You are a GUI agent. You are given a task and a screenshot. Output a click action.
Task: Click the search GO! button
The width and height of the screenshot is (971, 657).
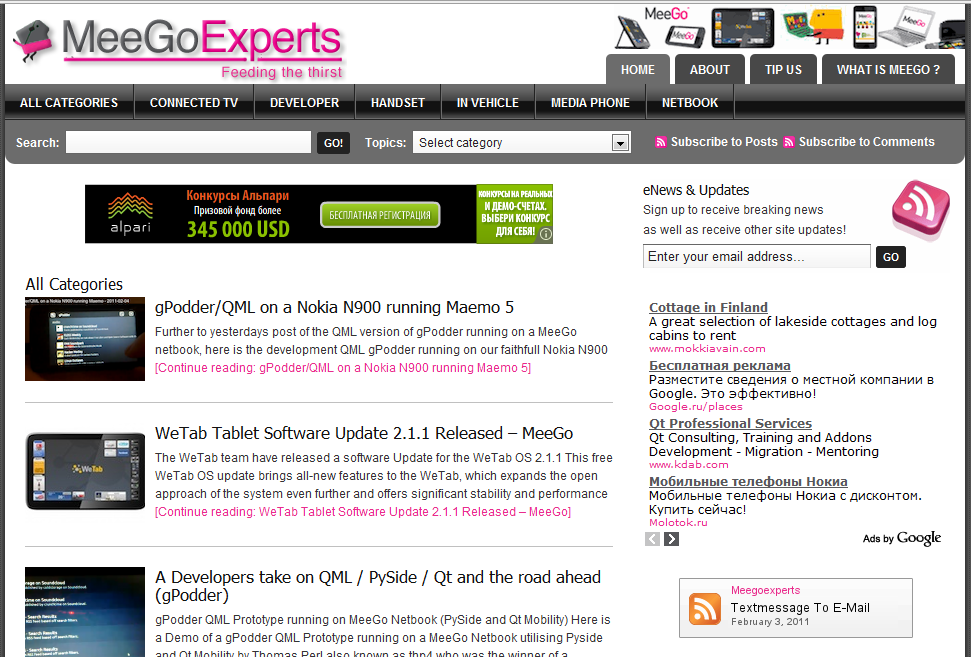[x=333, y=143]
